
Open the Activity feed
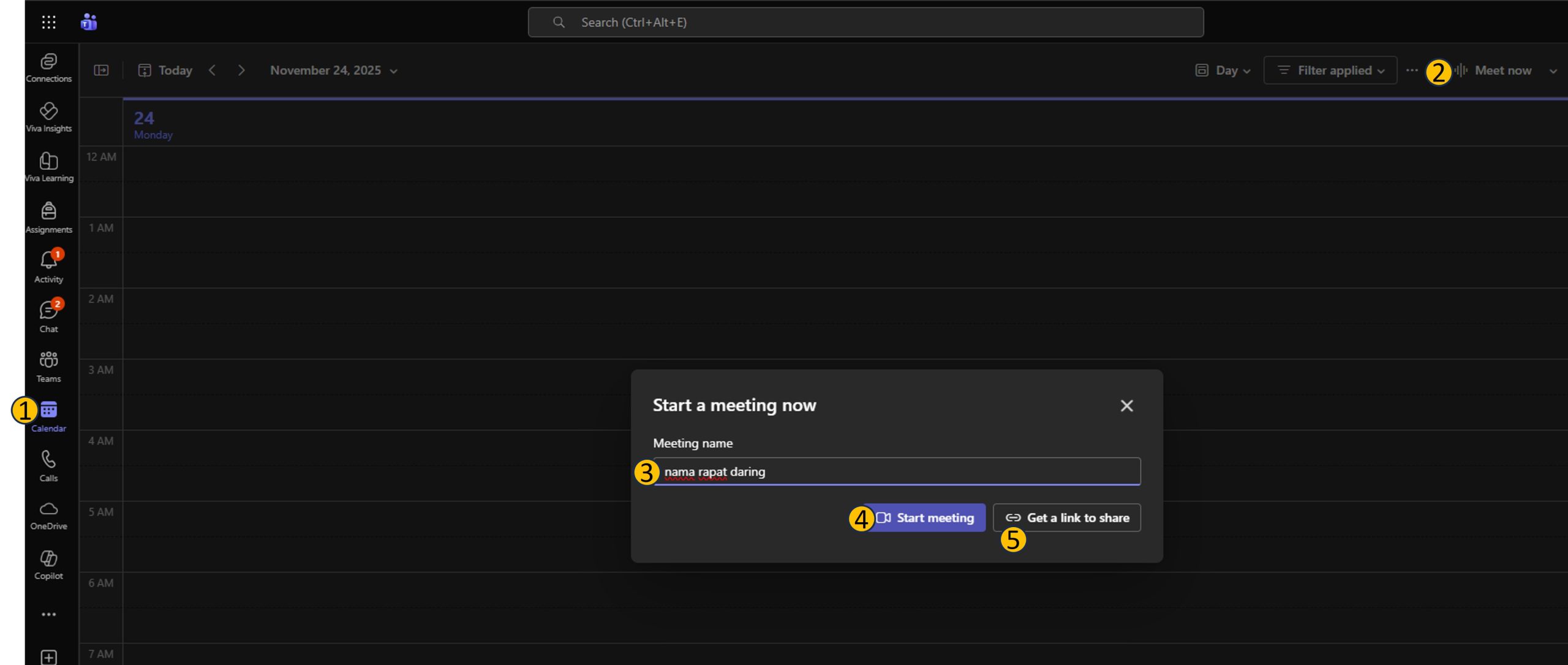tap(48, 267)
